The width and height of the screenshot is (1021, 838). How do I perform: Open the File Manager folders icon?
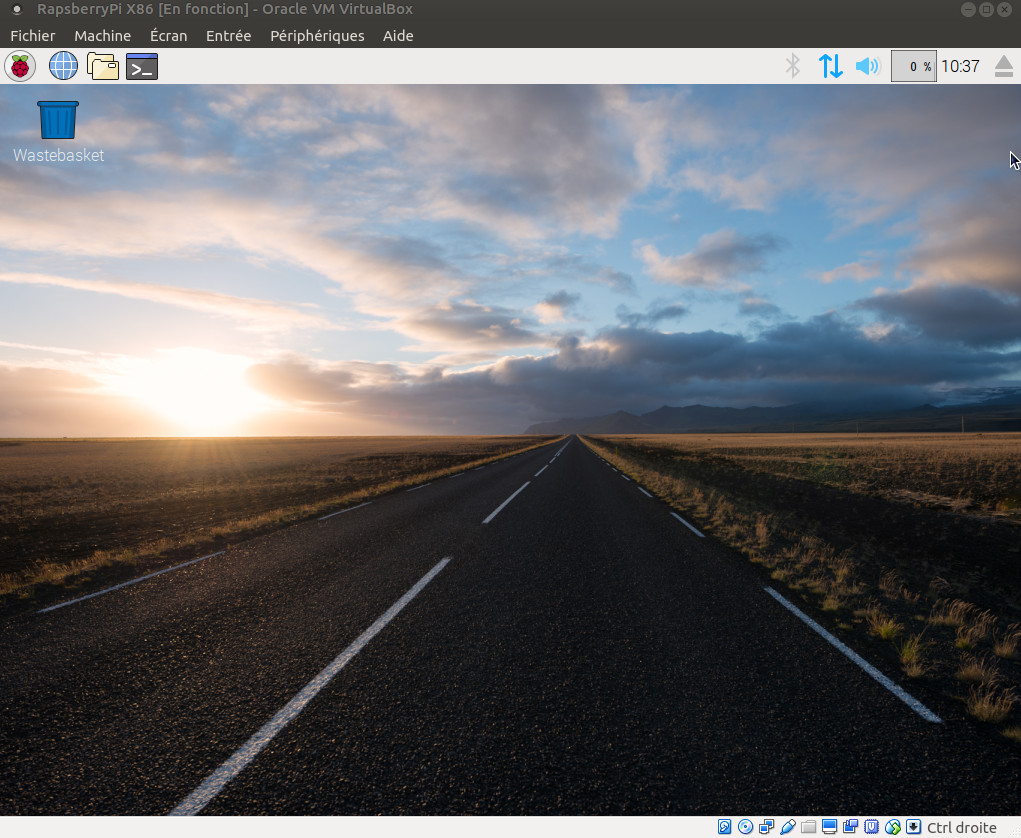tap(103, 67)
